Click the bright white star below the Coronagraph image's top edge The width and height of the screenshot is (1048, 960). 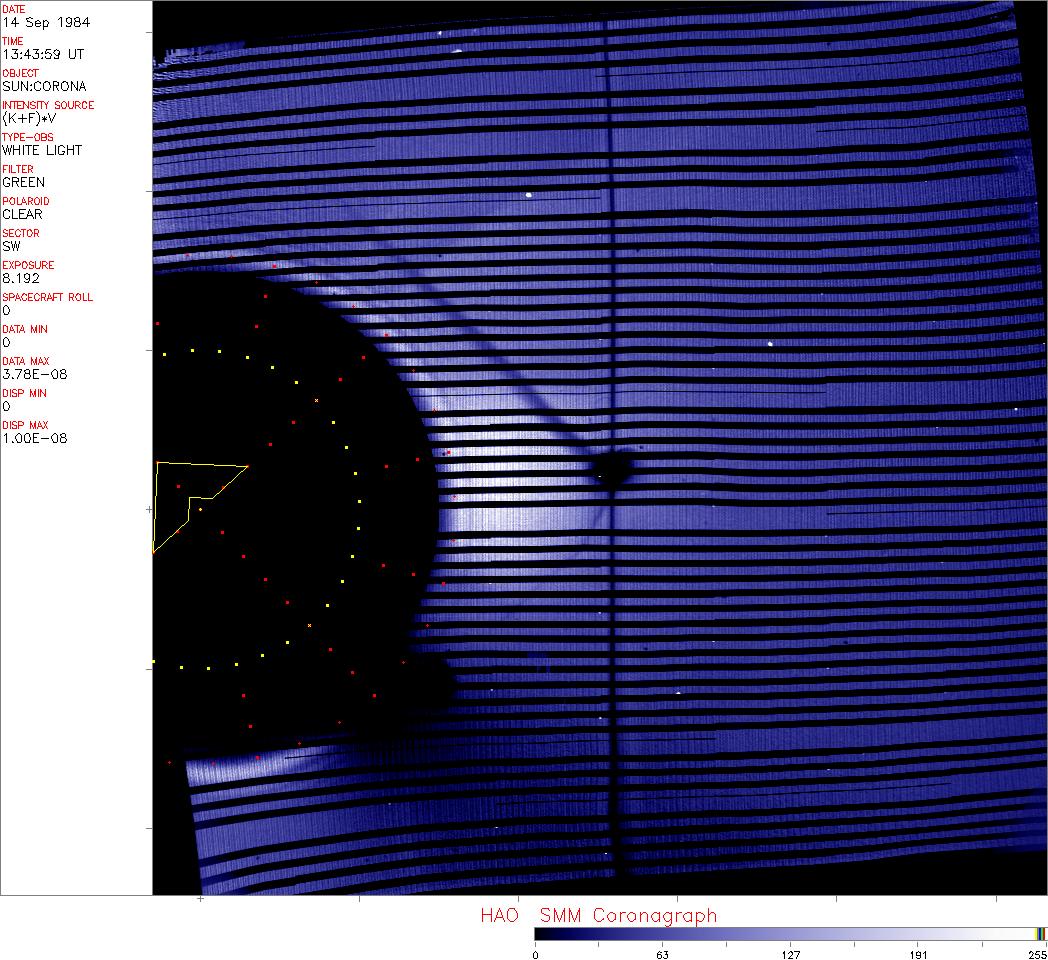click(x=528, y=195)
